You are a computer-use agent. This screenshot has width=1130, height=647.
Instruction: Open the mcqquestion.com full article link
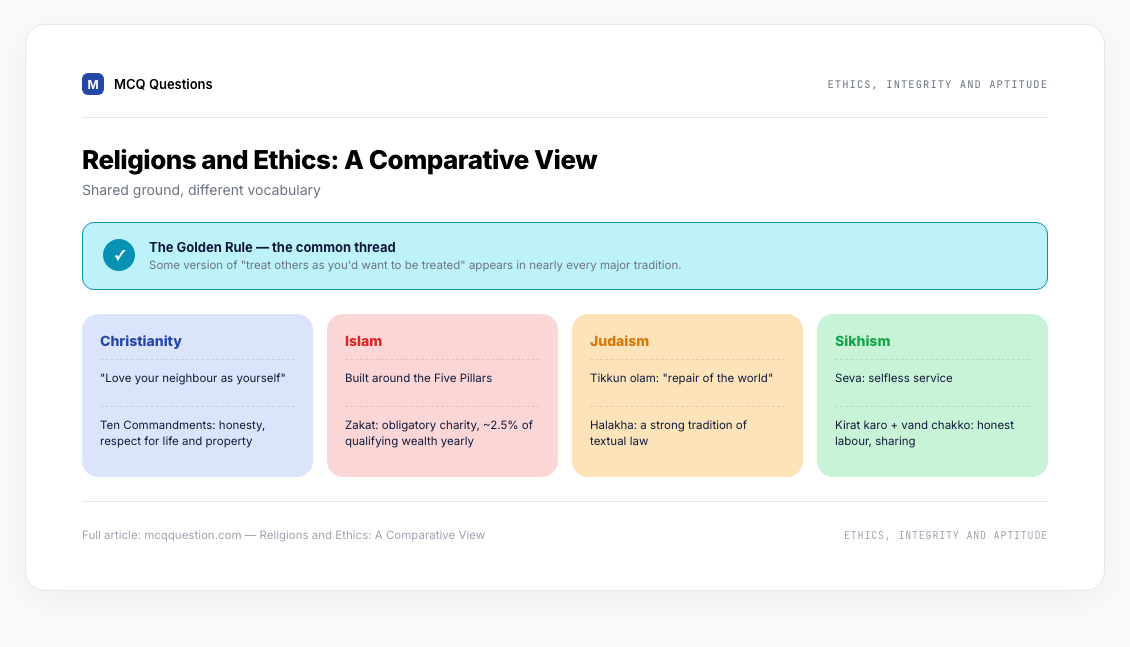pyautogui.click(x=192, y=535)
